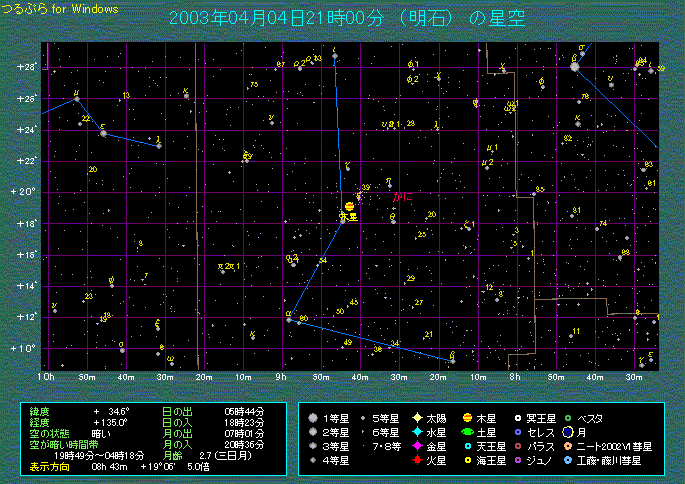Click the Jupiter icon on the star chart
The image size is (685, 484).
coord(349,205)
